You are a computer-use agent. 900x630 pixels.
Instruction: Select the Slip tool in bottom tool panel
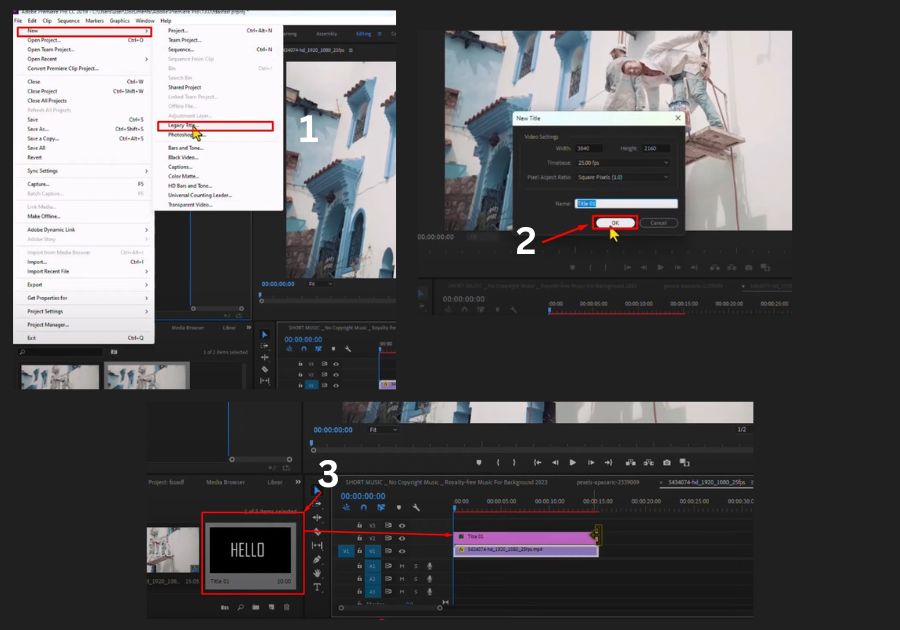pyautogui.click(x=317, y=546)
